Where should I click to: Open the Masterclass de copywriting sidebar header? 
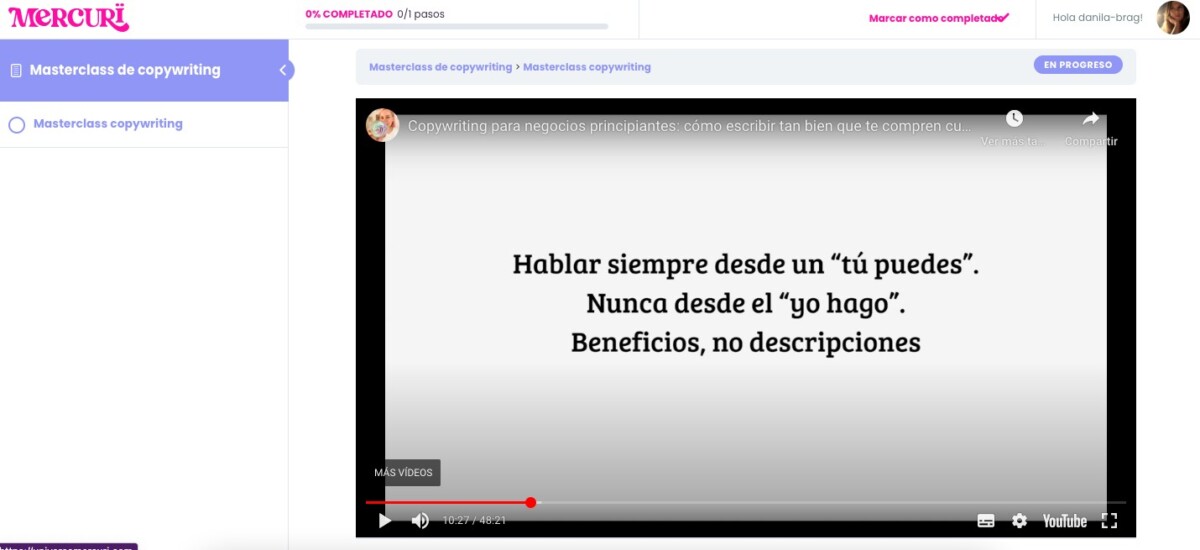pos(125,70)
